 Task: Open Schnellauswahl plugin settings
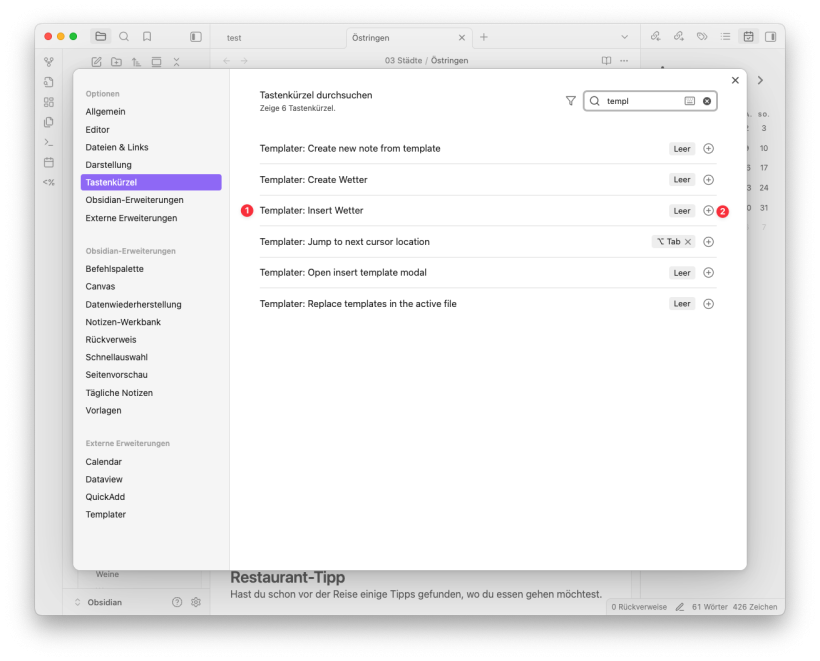tap(151, 357)
